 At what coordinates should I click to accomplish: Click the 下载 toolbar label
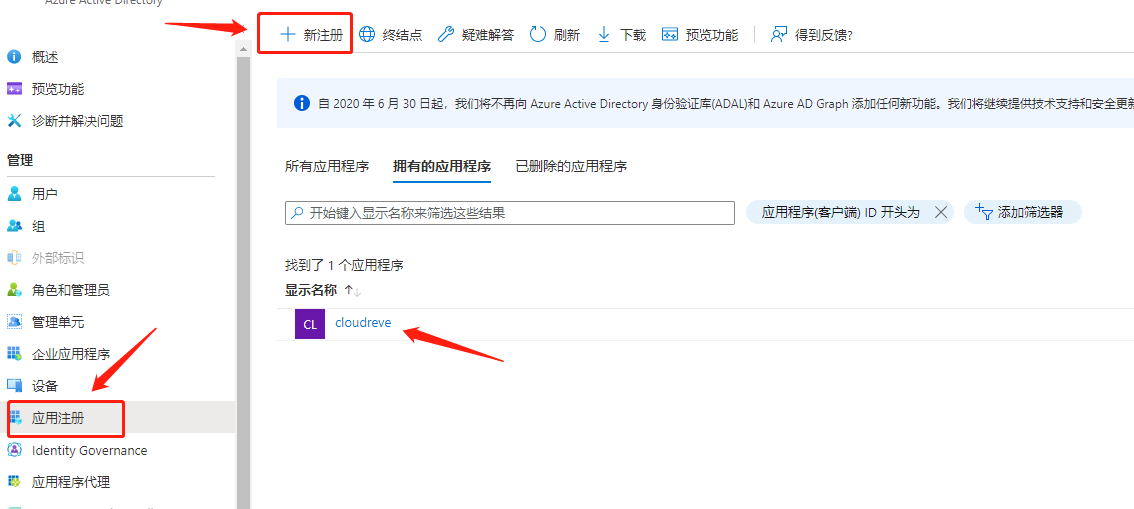633,35
